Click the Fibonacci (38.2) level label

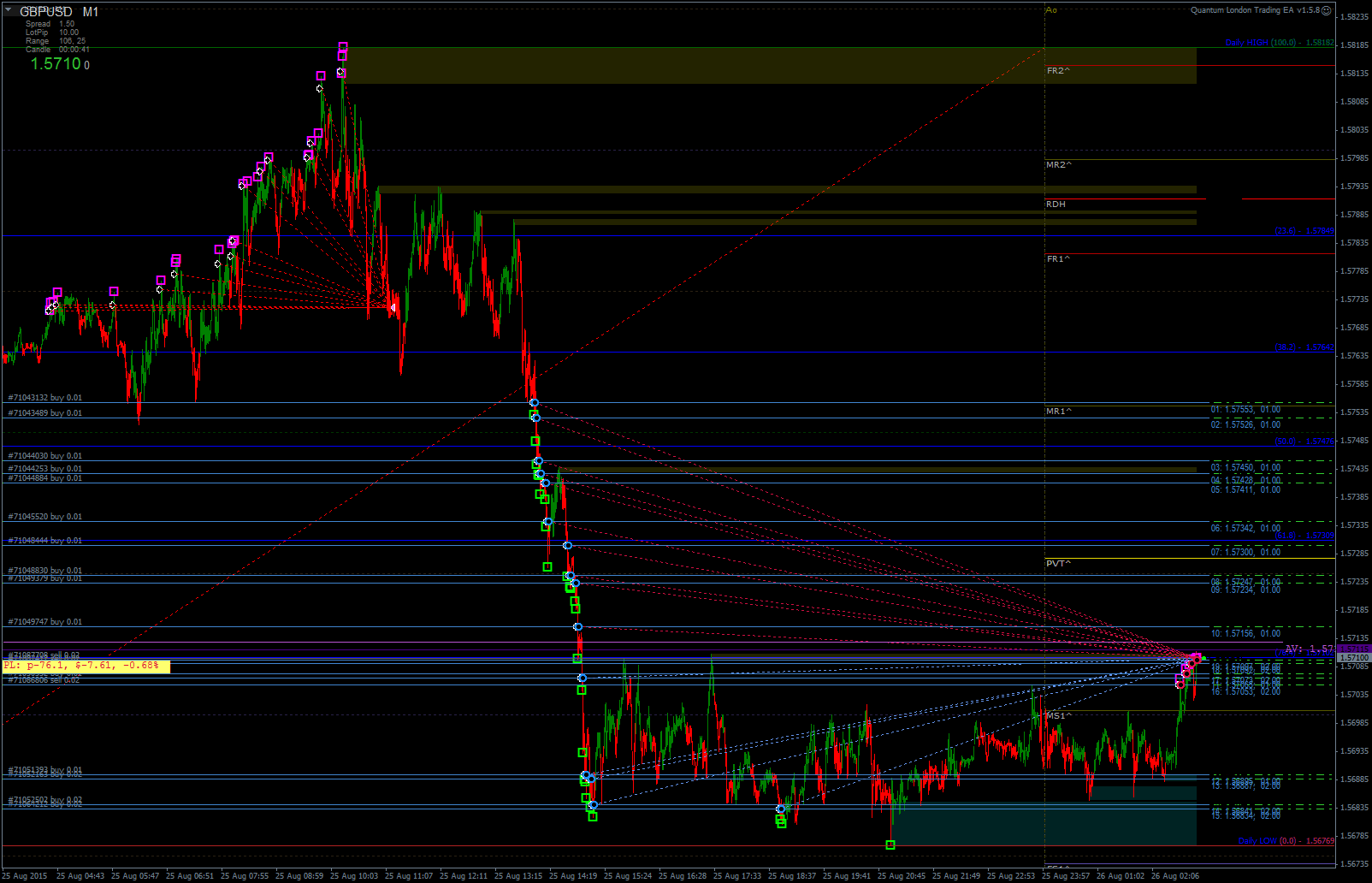pos(1304,347)
